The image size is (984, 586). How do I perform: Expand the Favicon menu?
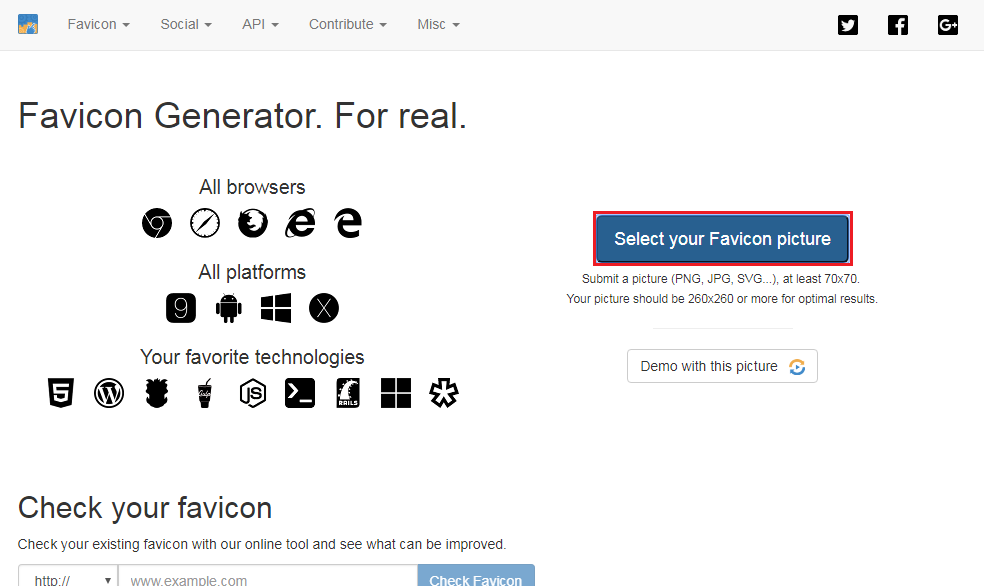coord(98,24)
